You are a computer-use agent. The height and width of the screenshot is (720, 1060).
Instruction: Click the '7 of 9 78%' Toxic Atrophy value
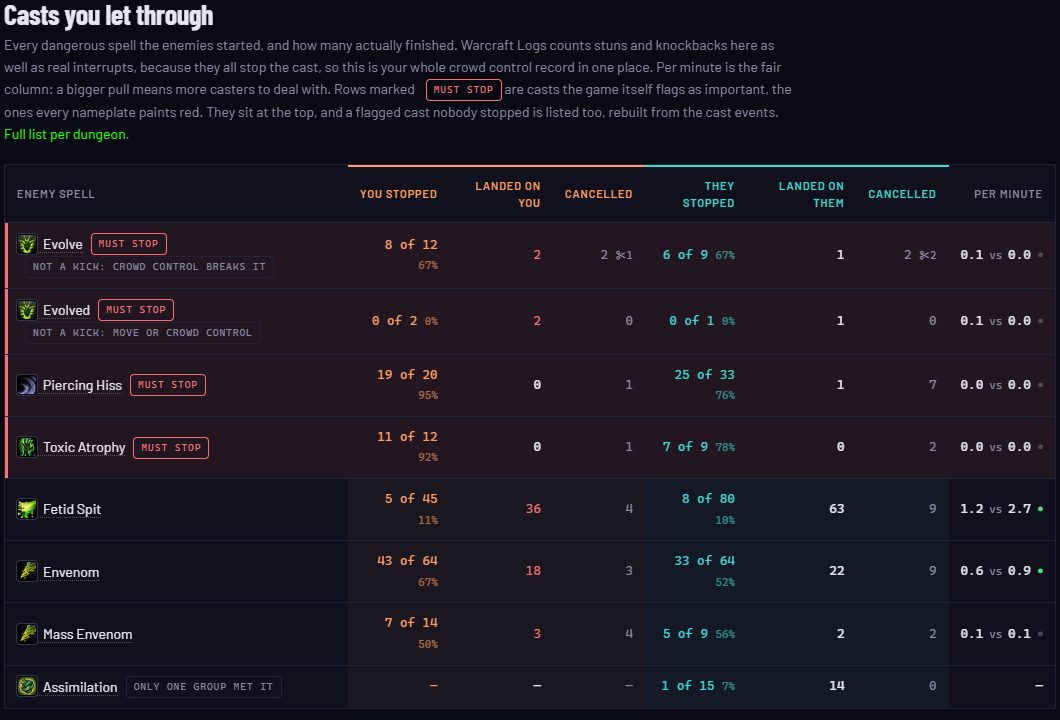[x=698, y=447]
